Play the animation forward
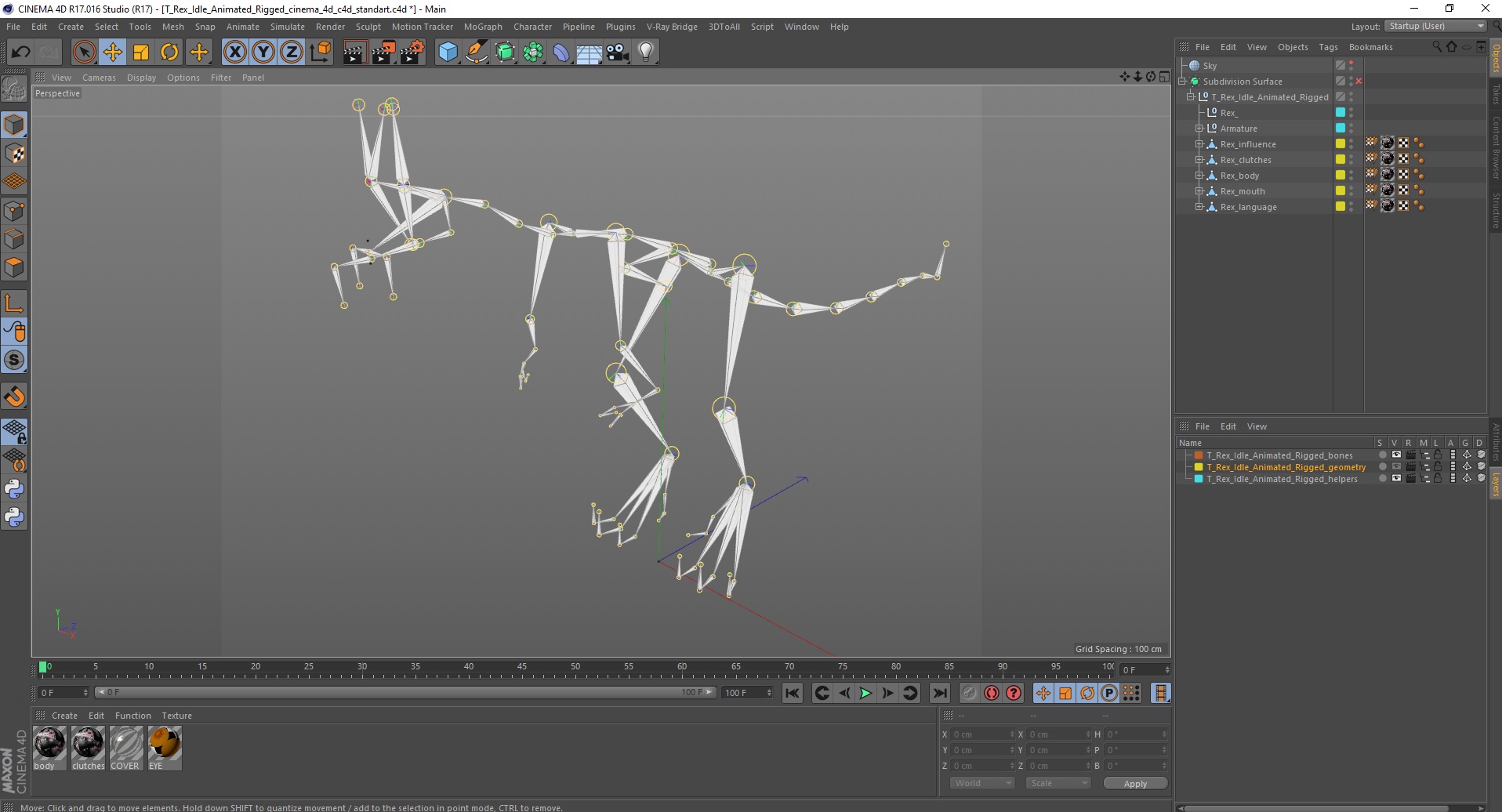Screen dimensions: 1502x812 tap(865, 693)
